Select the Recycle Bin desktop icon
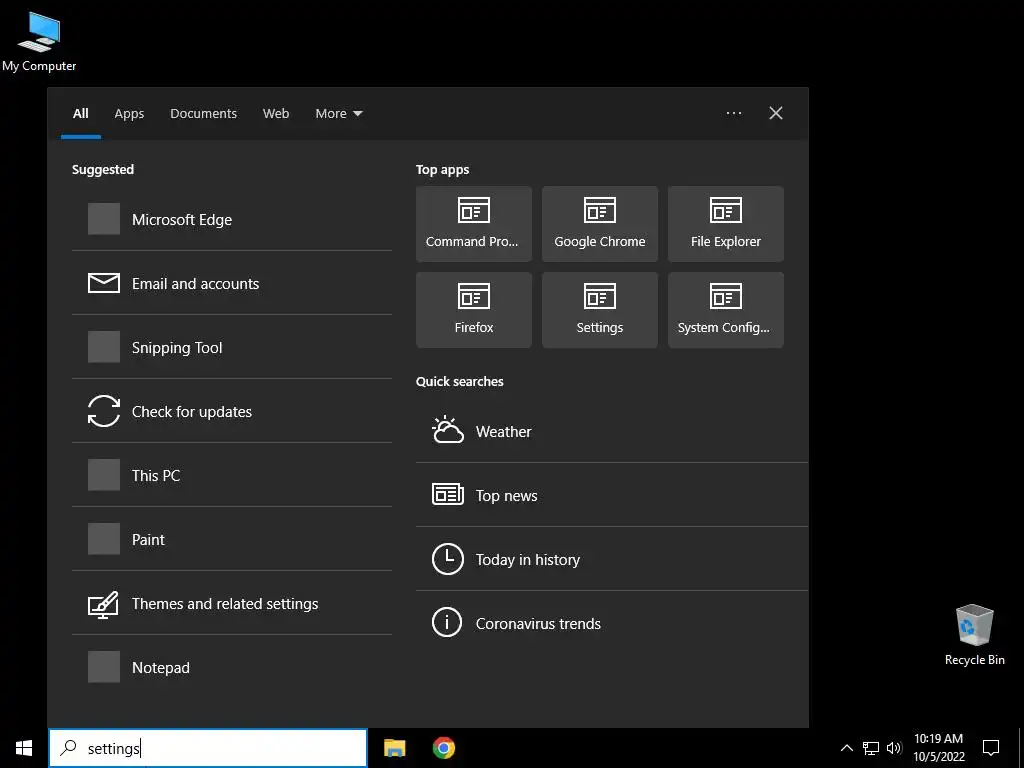The image size is (1024, 768). coord(974,635)
